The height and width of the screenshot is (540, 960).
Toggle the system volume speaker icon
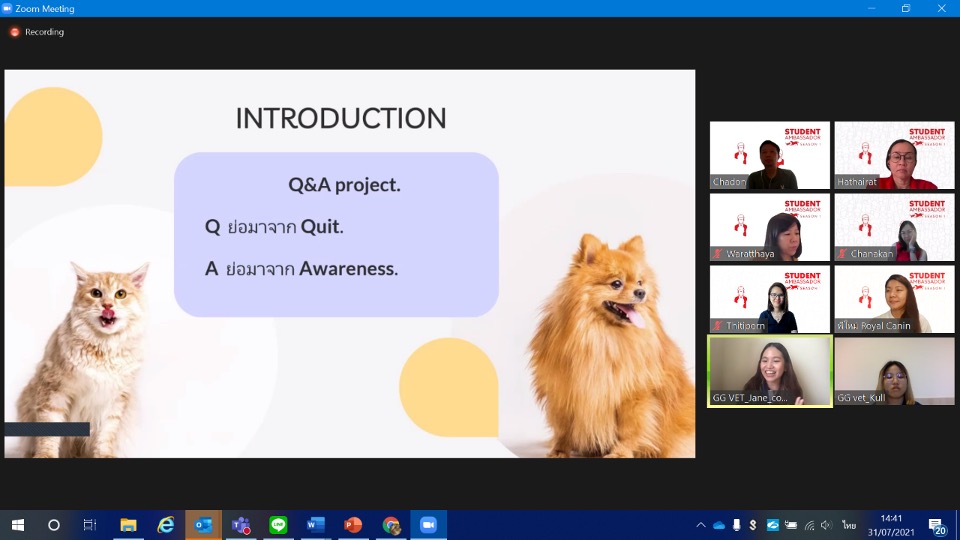[826, 525]
